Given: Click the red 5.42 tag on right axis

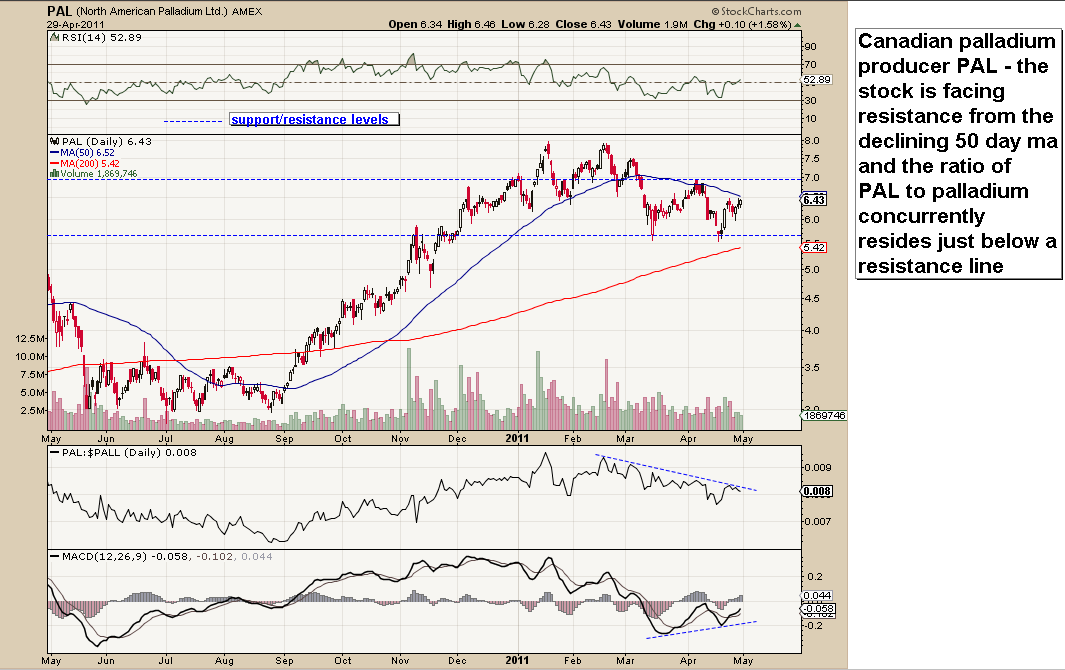Looking at the screenshot, I should point(814,247).
